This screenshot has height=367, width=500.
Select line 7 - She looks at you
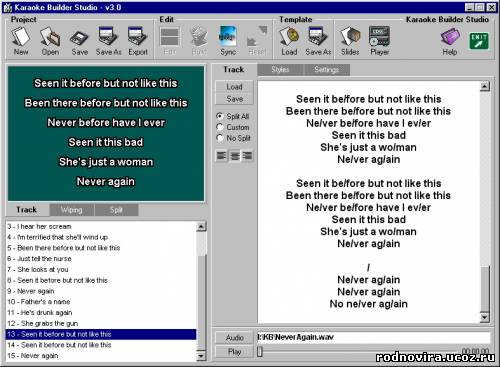point(101,269)
